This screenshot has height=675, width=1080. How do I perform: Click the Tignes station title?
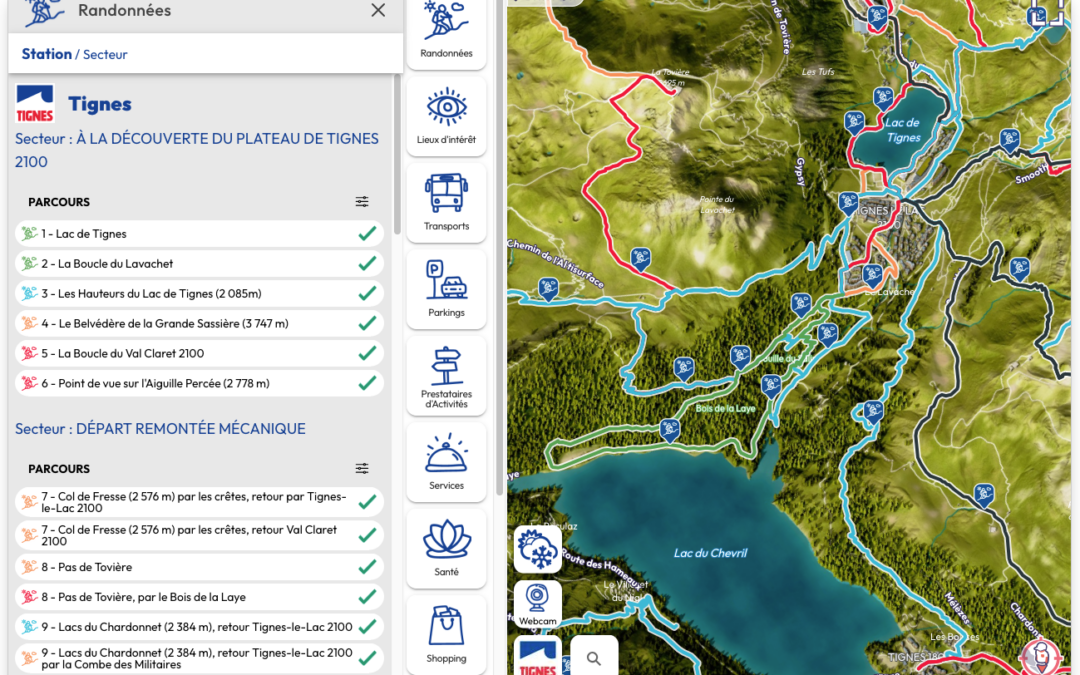pyautogui.click(x=100, y=104)
